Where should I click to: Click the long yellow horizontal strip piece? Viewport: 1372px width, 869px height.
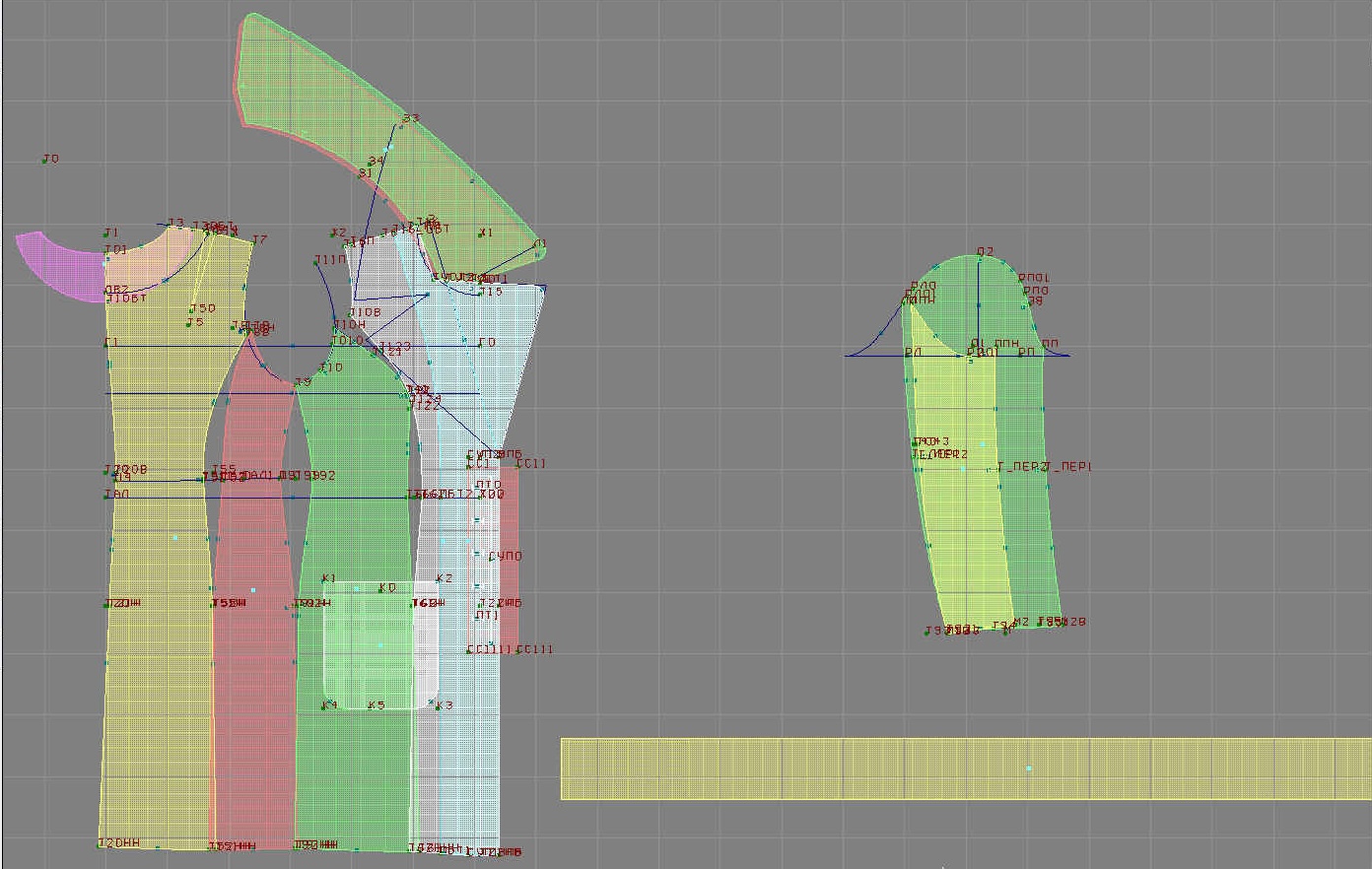point(964,769)
